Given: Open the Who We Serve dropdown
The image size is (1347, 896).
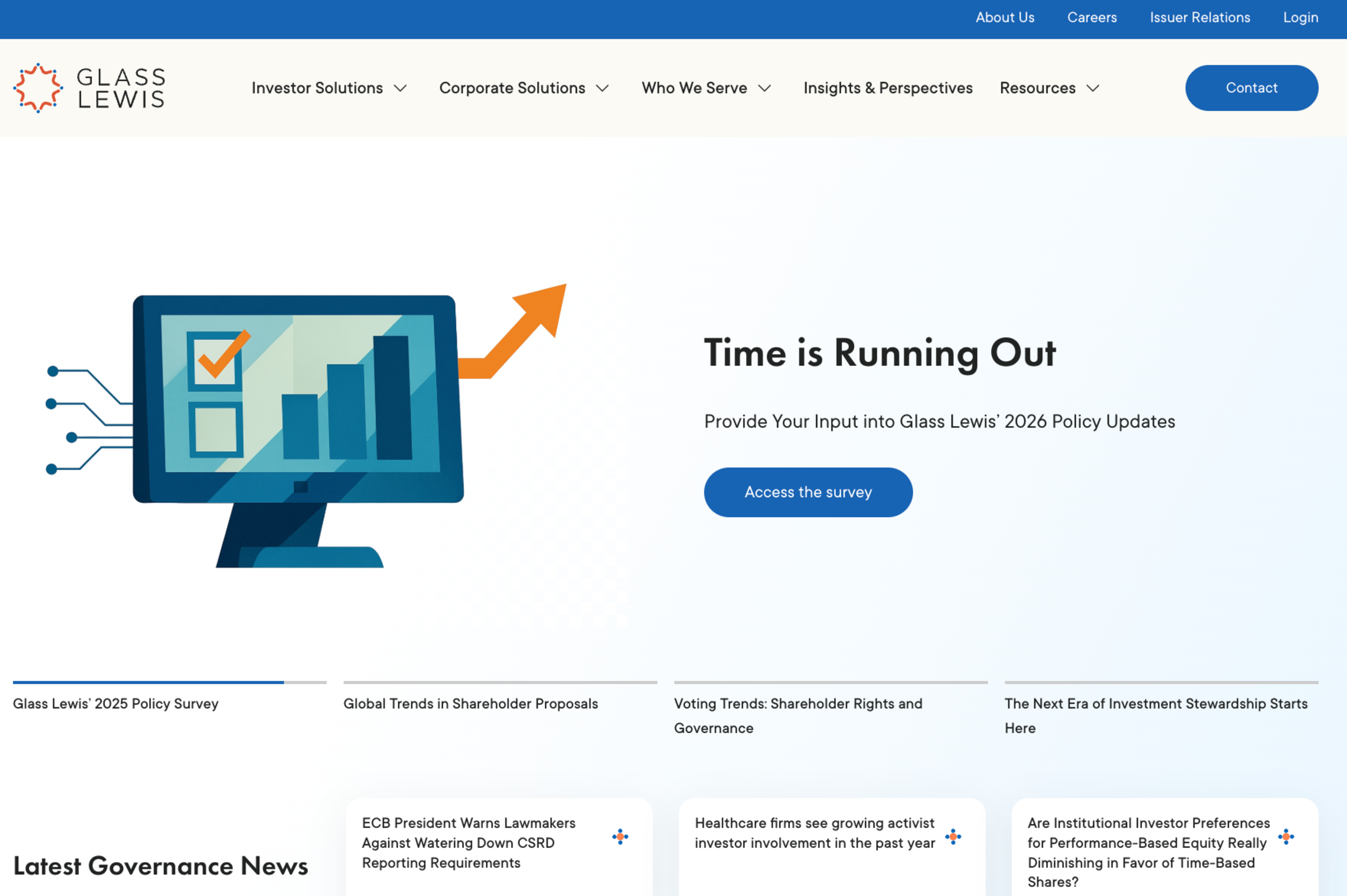Looking at the screenshot, I should 706,88.
